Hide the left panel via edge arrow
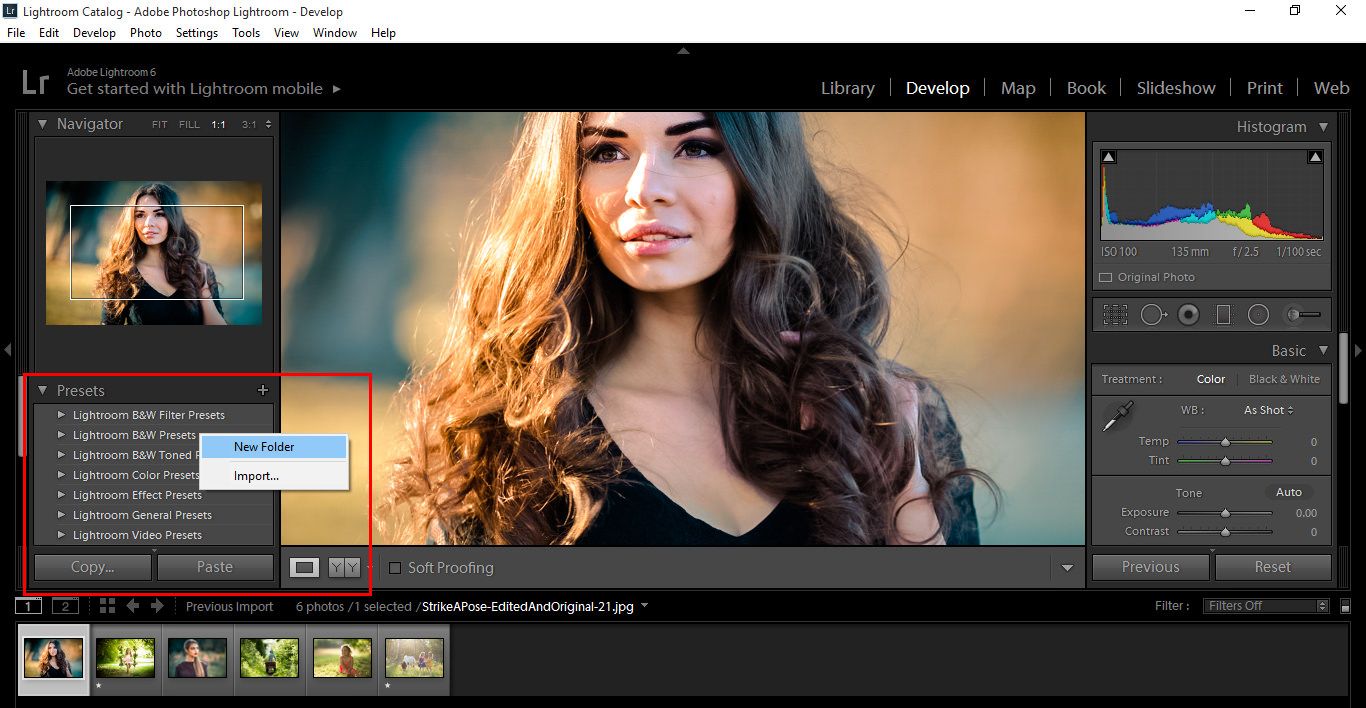 click(x=7, y=350)
